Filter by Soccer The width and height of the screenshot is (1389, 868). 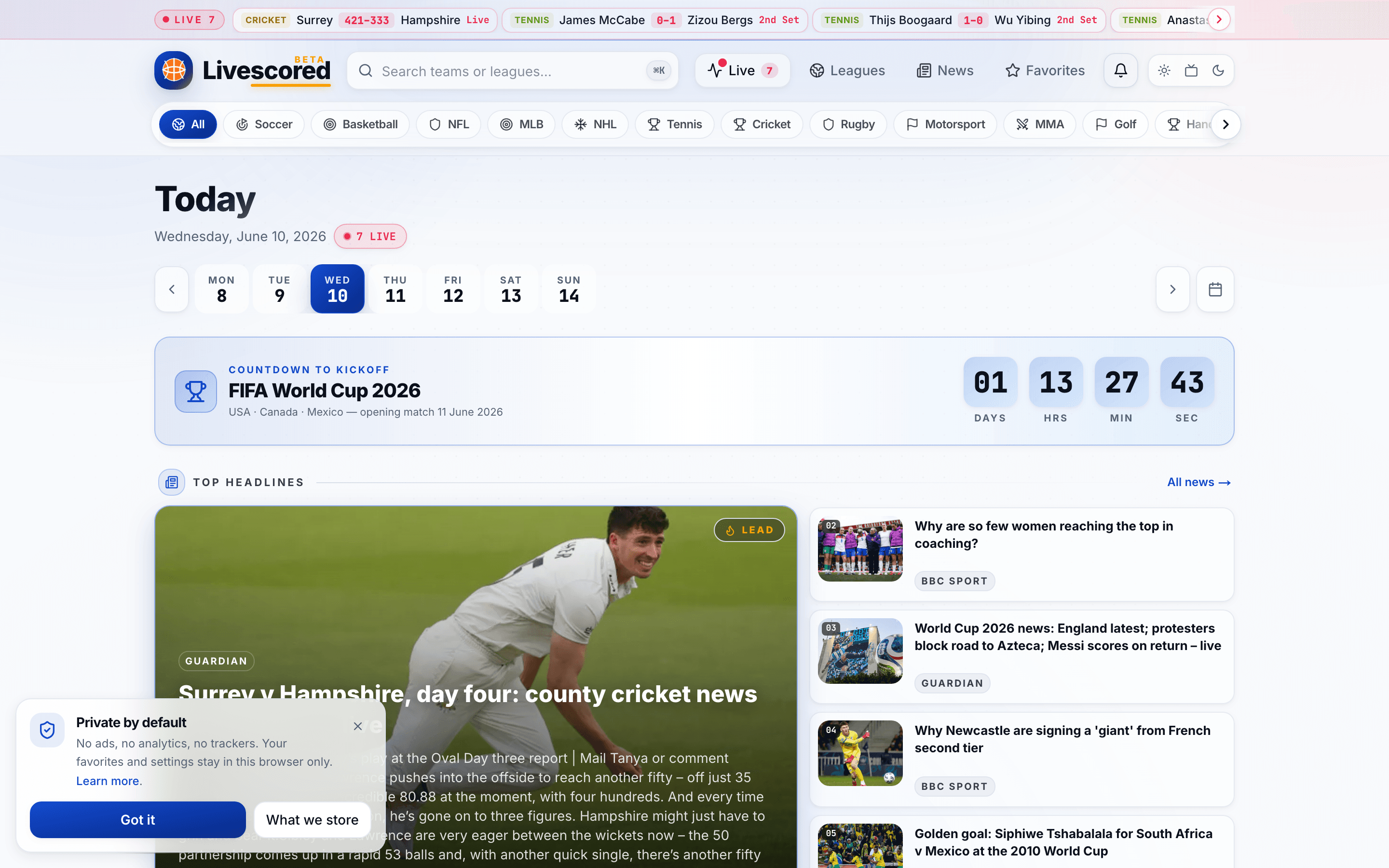tap(264, 124)
